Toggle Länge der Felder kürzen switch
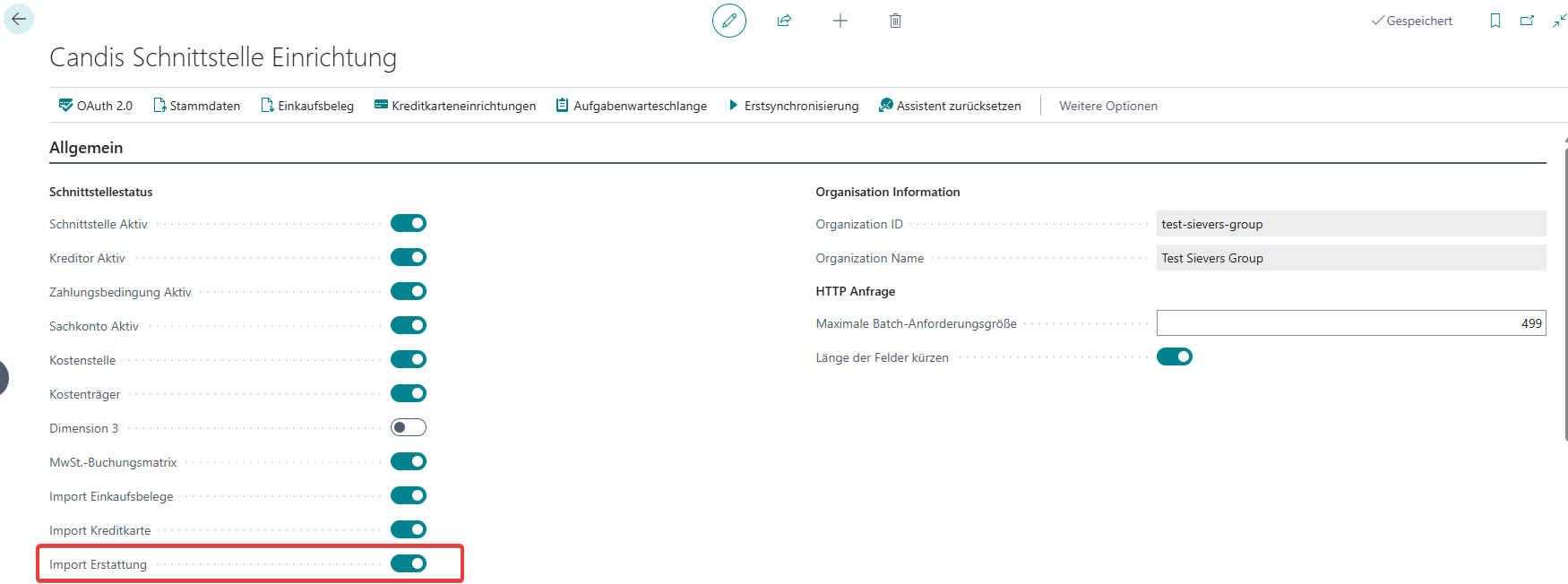 (1174, 356)
